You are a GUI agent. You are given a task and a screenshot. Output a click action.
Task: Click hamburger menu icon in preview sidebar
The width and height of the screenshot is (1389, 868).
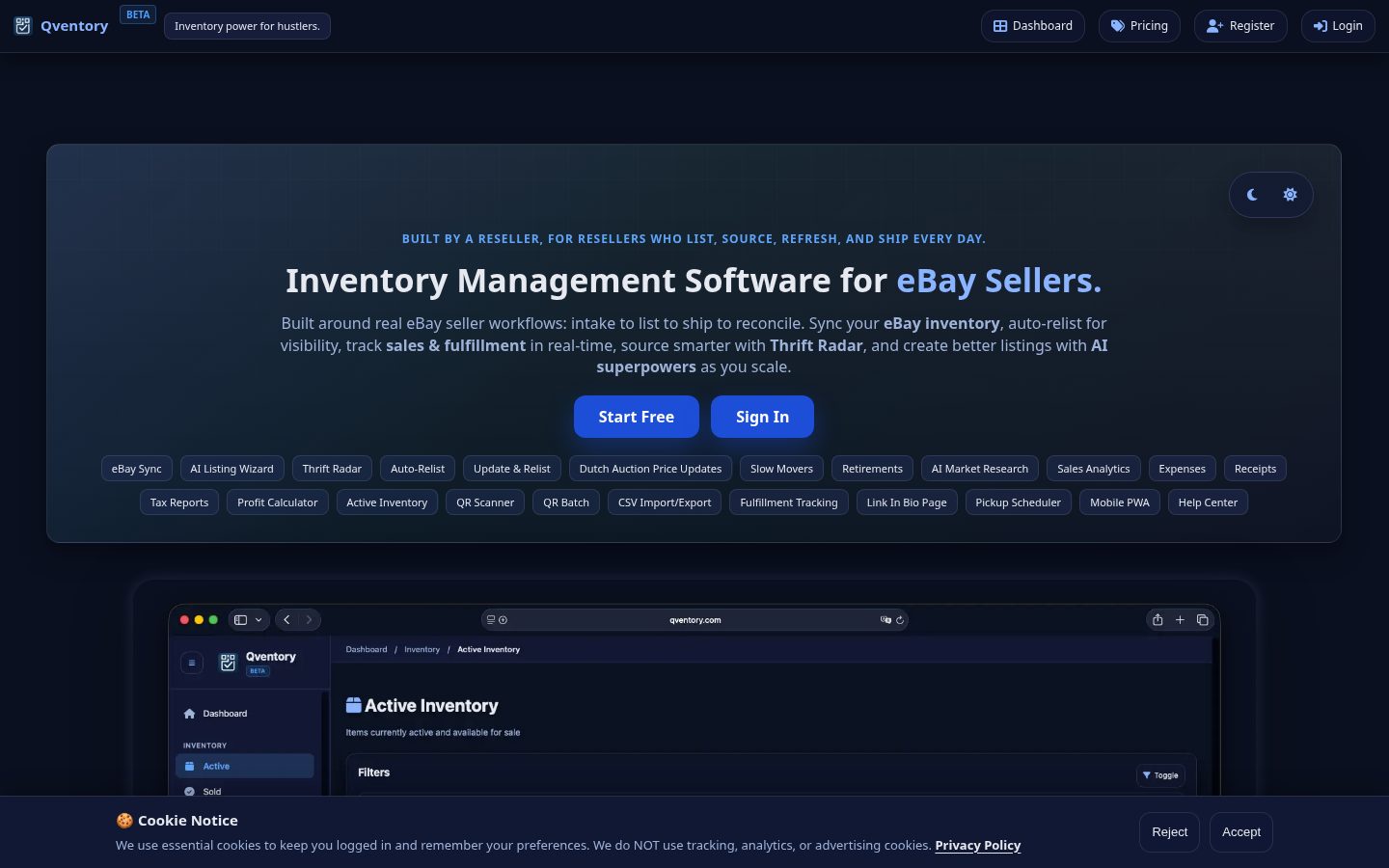(192, 663)
